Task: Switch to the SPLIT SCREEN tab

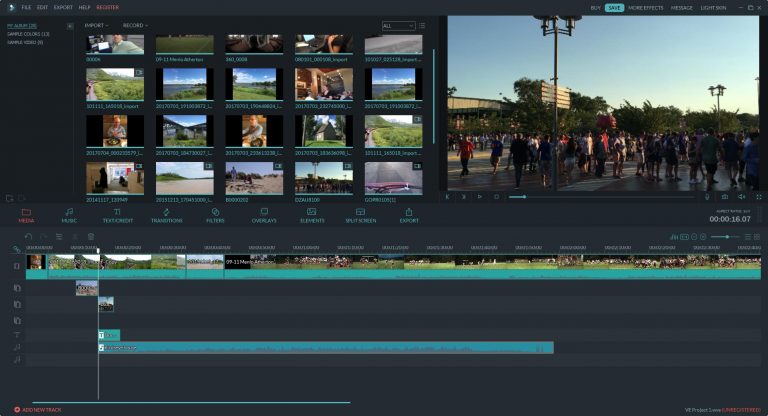Action: [360, 215]
